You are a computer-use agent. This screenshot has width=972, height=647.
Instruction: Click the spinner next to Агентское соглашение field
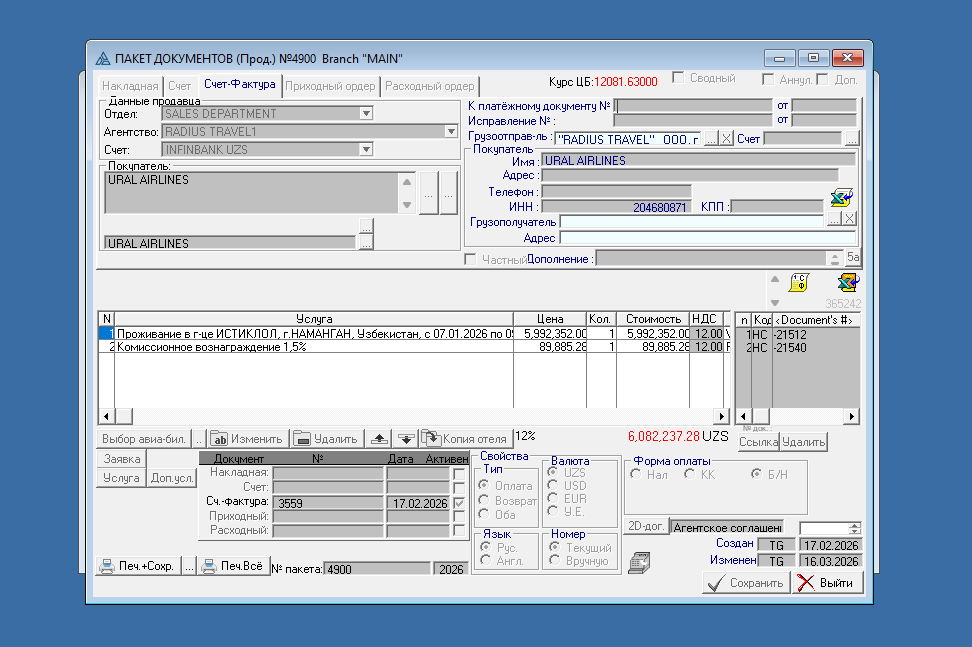pyautogui.click(x=855, y=528)
